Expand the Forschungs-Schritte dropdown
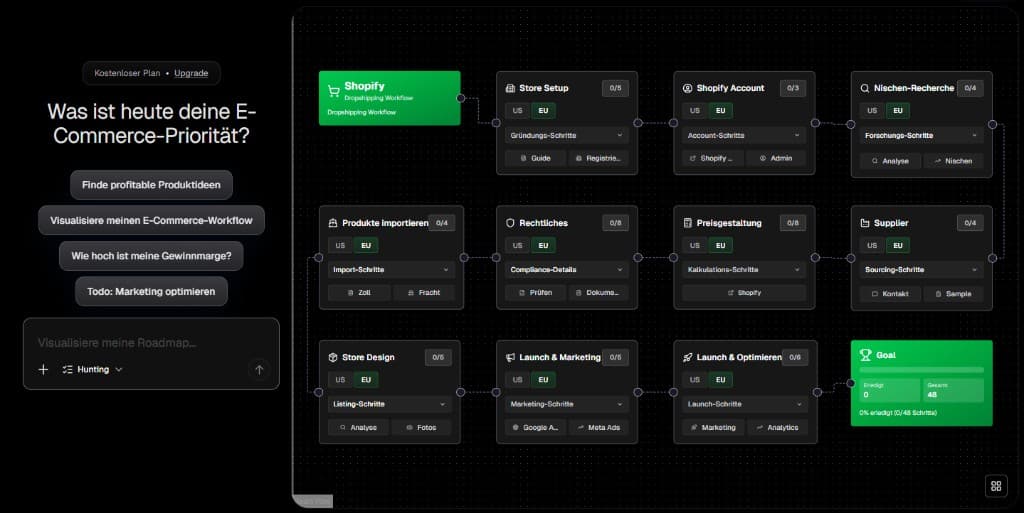The height and width of the screenshot is (513, 1024). 921,136
